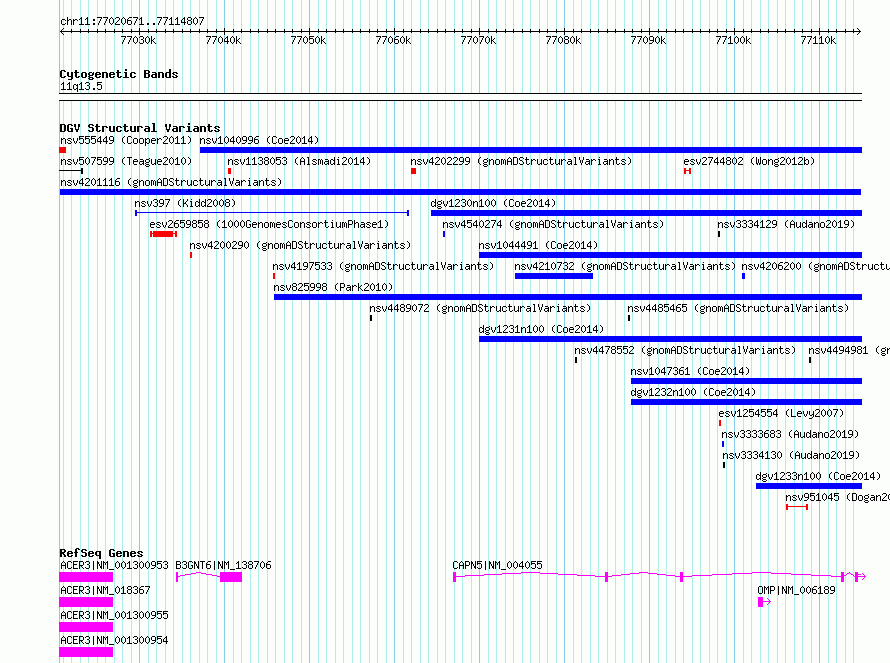
Task: Select the 77030k ruler tick label
Action: 138,40
